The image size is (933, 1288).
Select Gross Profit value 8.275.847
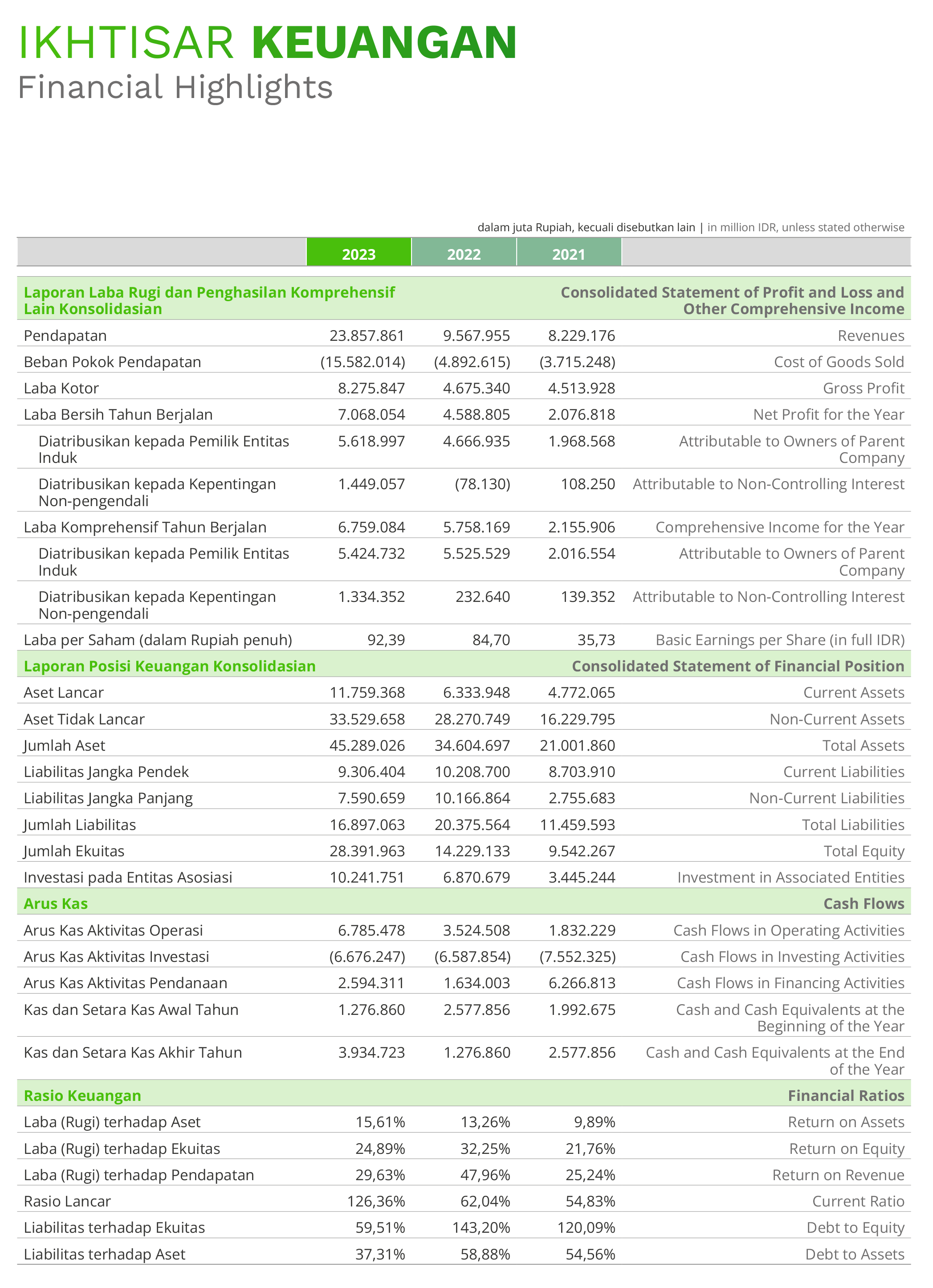point(372,388)
